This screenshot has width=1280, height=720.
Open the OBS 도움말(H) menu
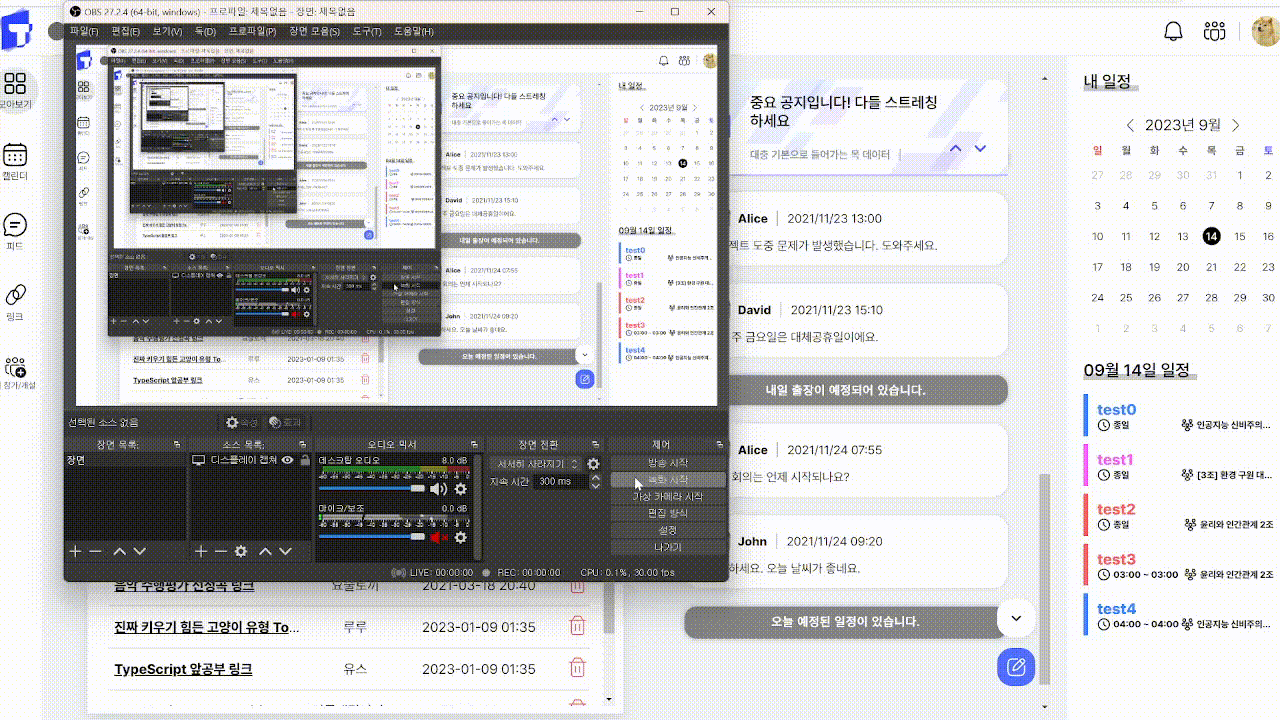click(413, 32)
